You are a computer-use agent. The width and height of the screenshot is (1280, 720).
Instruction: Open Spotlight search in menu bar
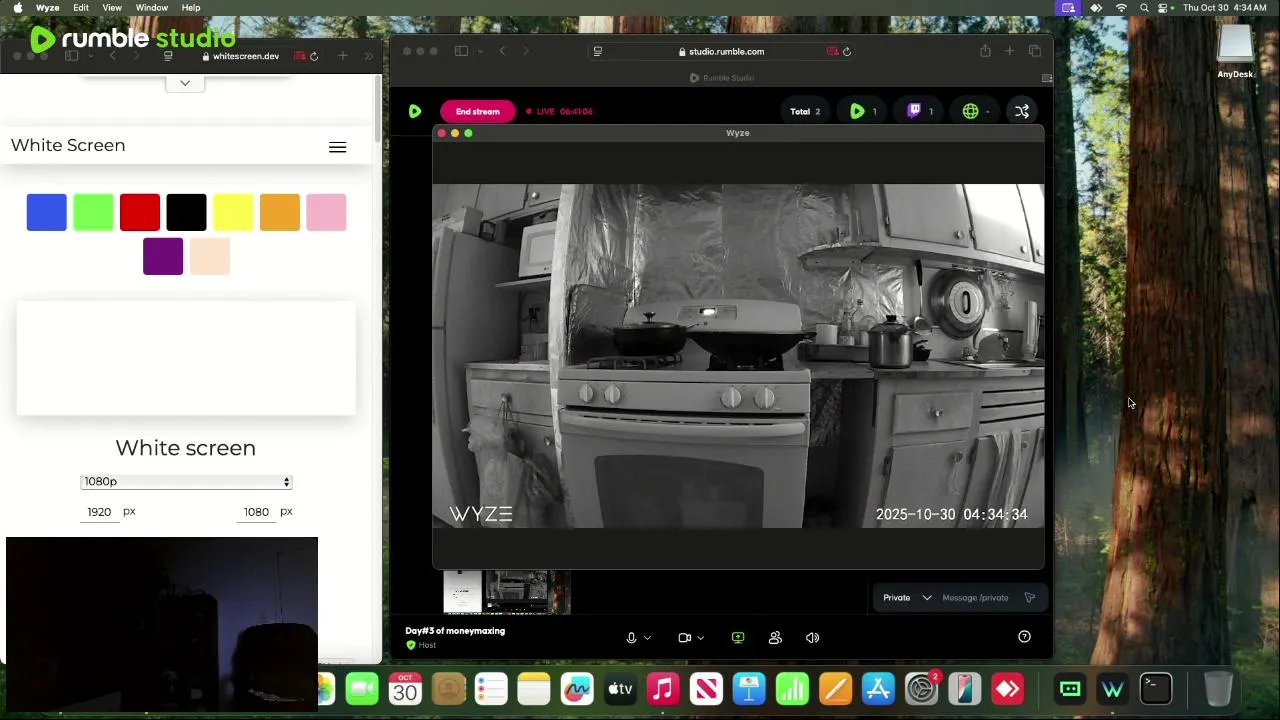[x=1144, y=8]
